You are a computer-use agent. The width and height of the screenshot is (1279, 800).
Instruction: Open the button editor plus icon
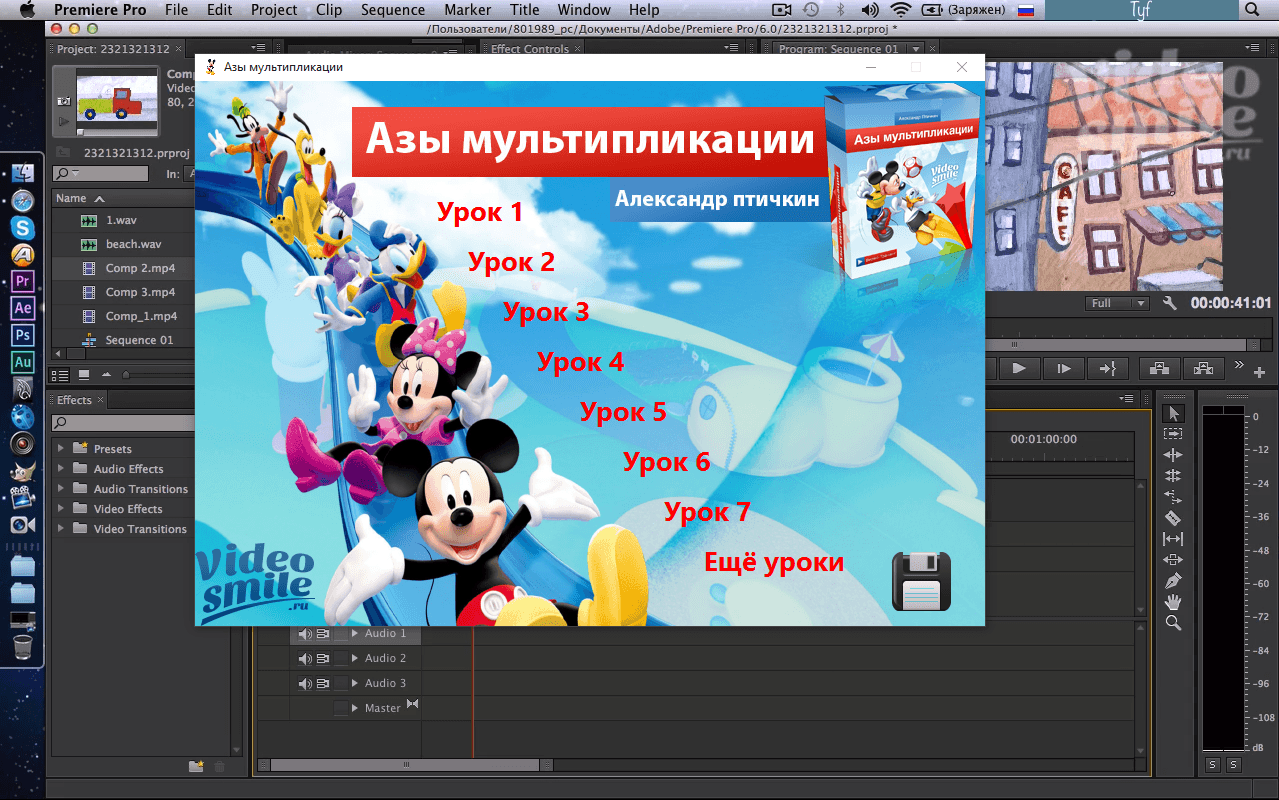coord(1259,372)
